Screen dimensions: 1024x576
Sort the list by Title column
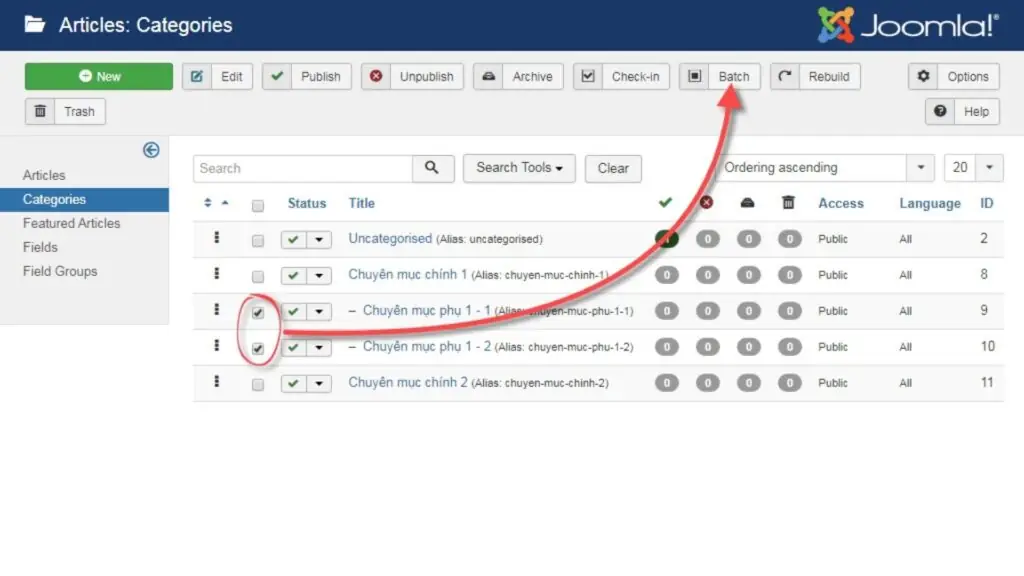(361, 203)
